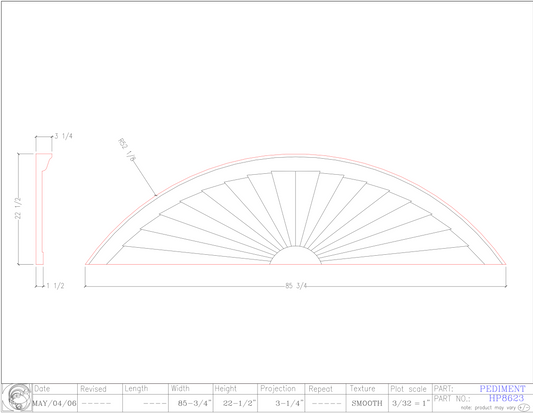Click the 'Plot scale' column header
The image size is (533, 413).
(x=408, y=389)
